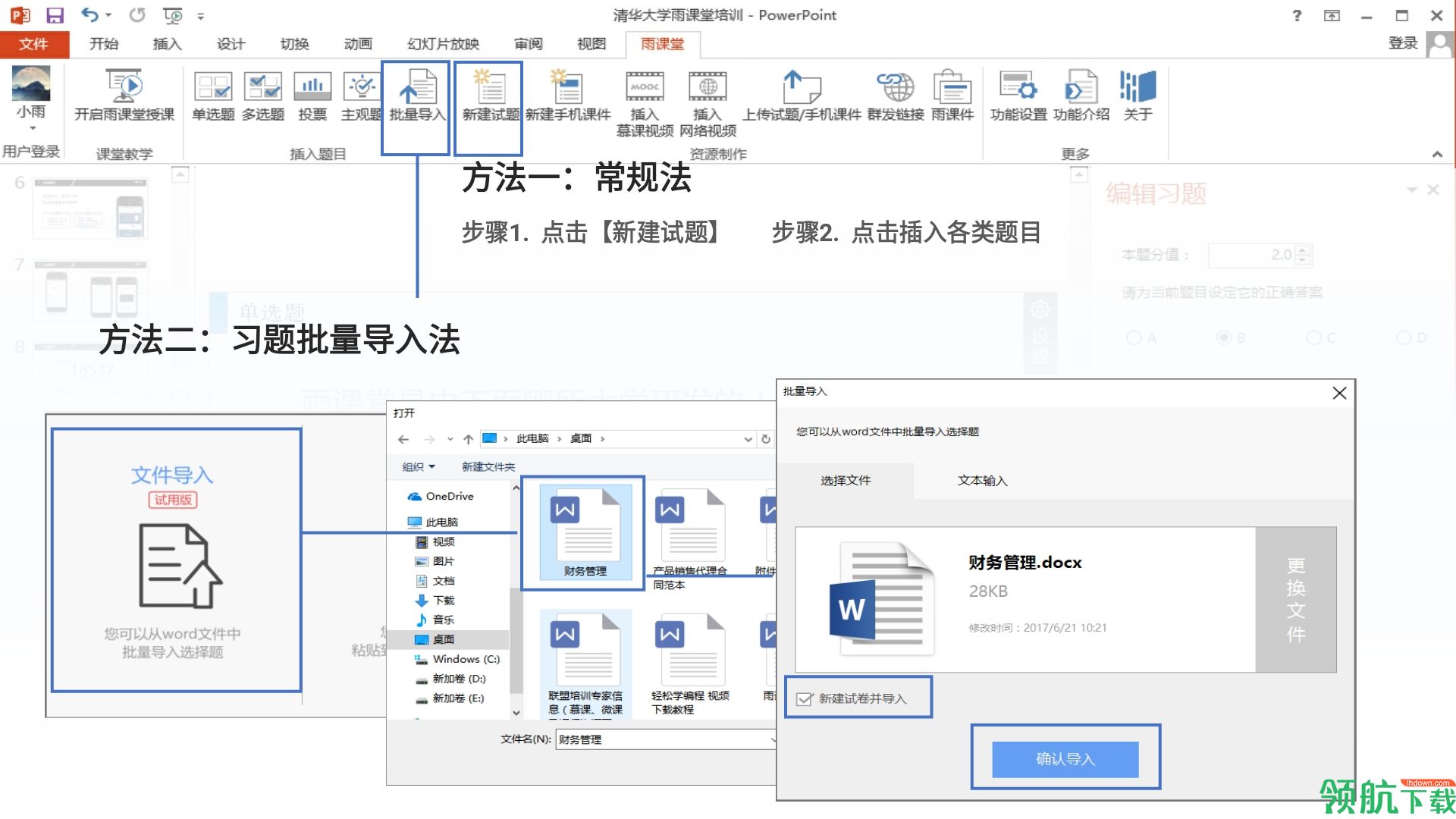Close the 批量导入 dialog
The width and height of the screenshot is (1456, 819).
click(1339, 393)
